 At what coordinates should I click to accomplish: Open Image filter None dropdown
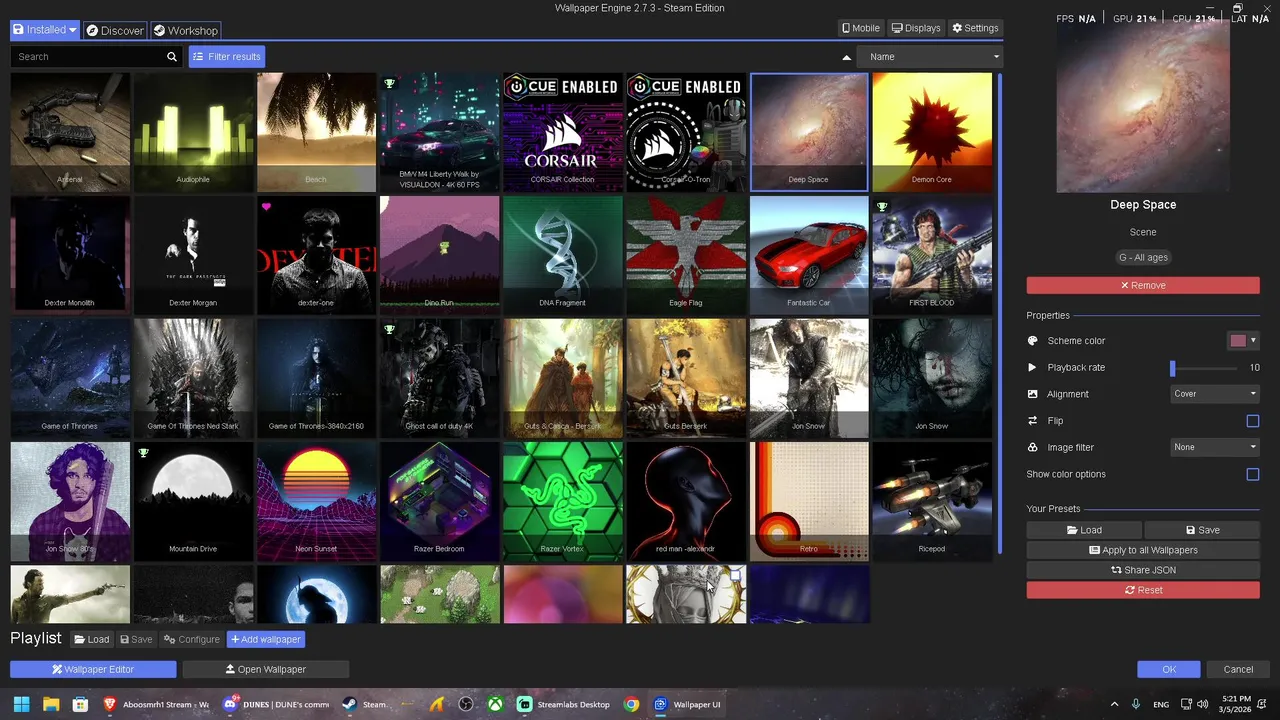(1215, 447)
